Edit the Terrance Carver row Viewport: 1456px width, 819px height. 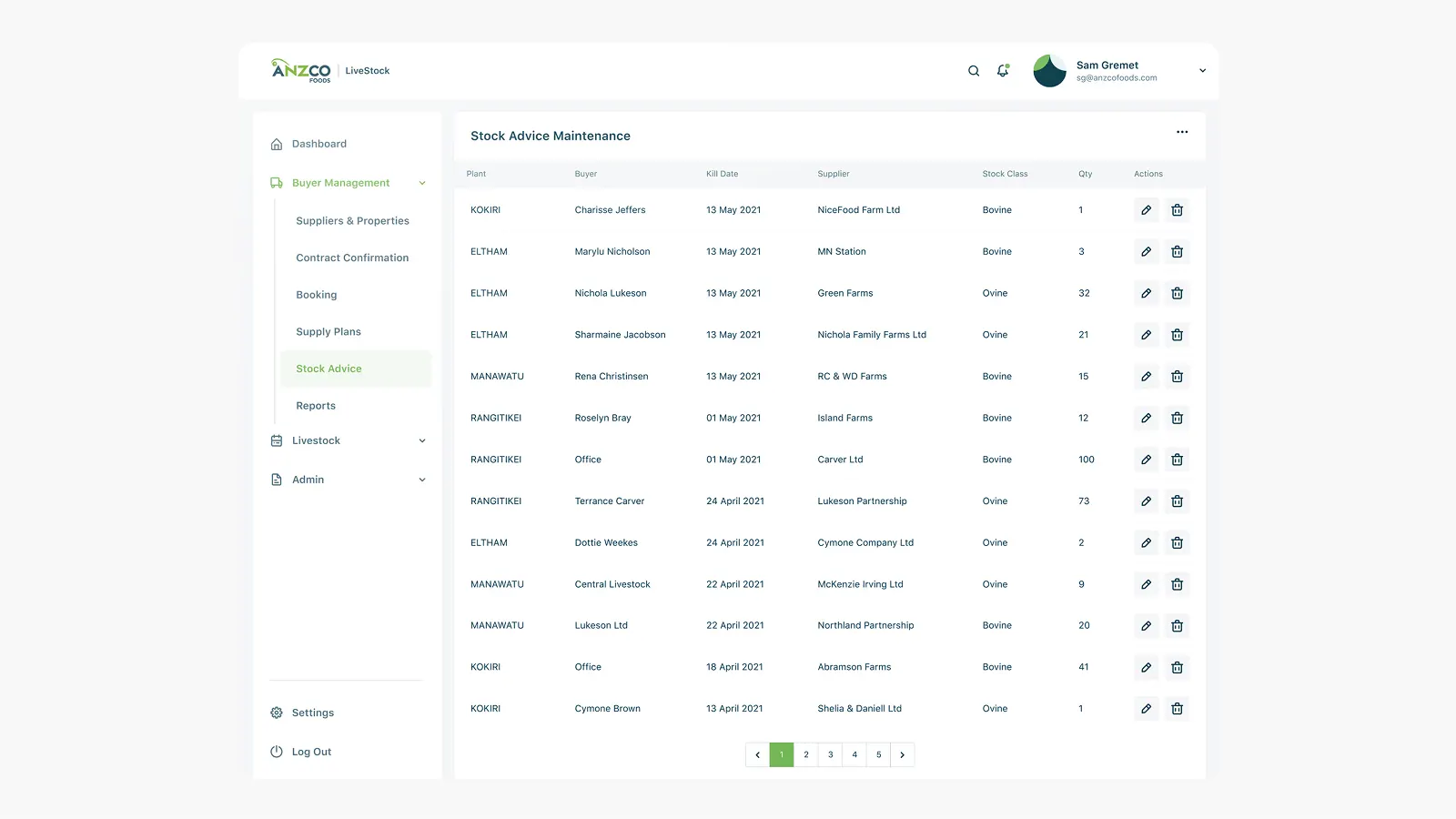coord(1147,501)
